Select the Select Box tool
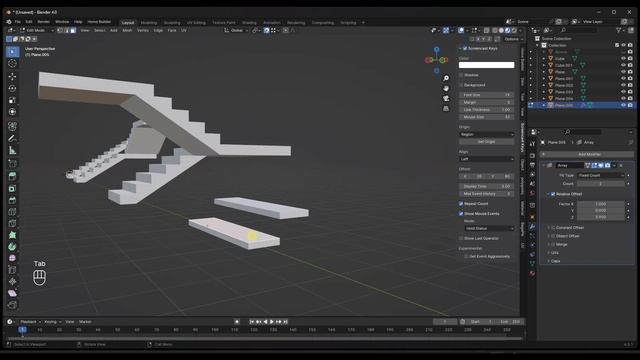Viewport: 640px width, 360px height. click(x=12, y=52)
